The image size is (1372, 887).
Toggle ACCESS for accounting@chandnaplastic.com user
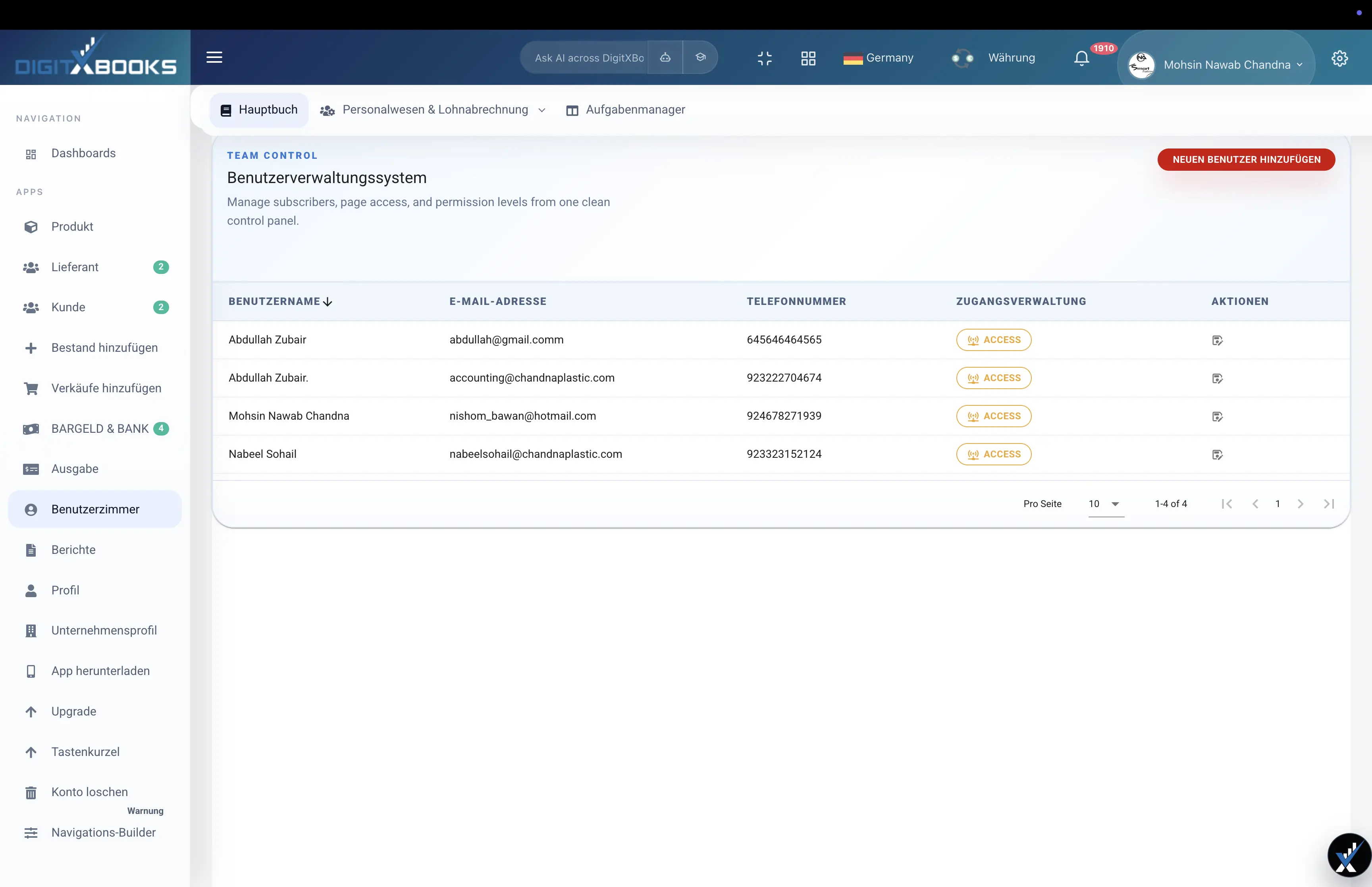point(994,378)
